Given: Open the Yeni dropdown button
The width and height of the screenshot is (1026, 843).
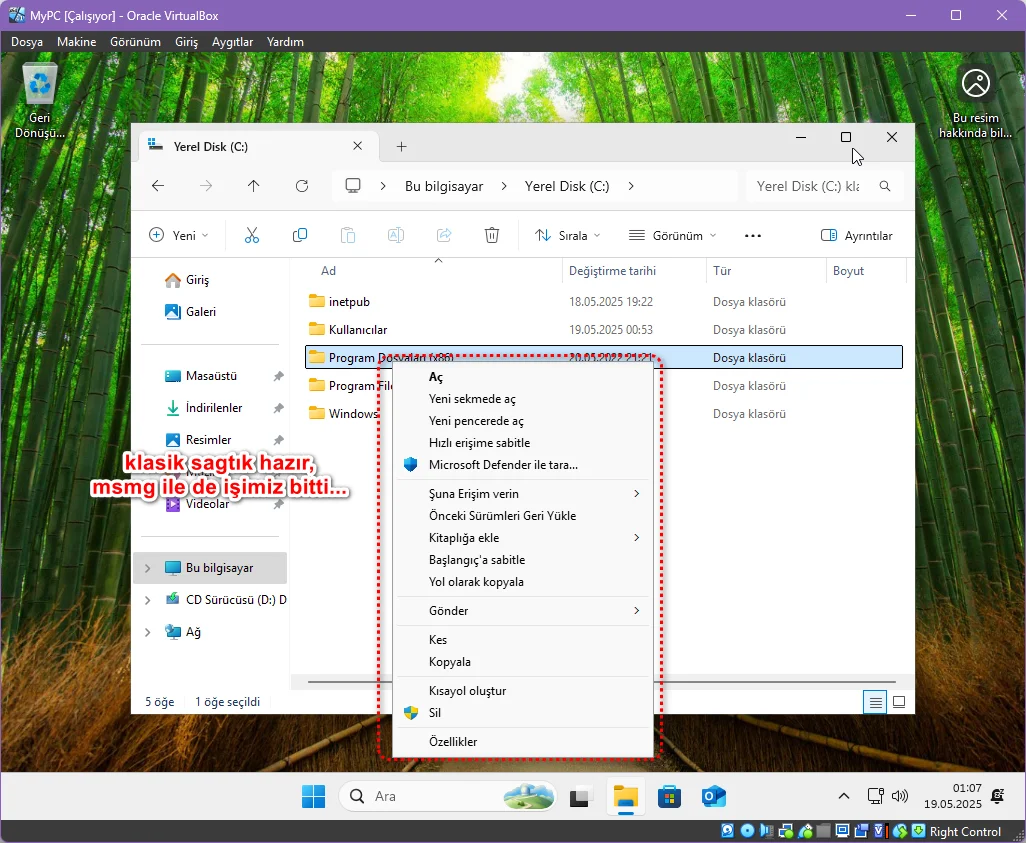Looking at the screenshot, I should tap(179, 236).
